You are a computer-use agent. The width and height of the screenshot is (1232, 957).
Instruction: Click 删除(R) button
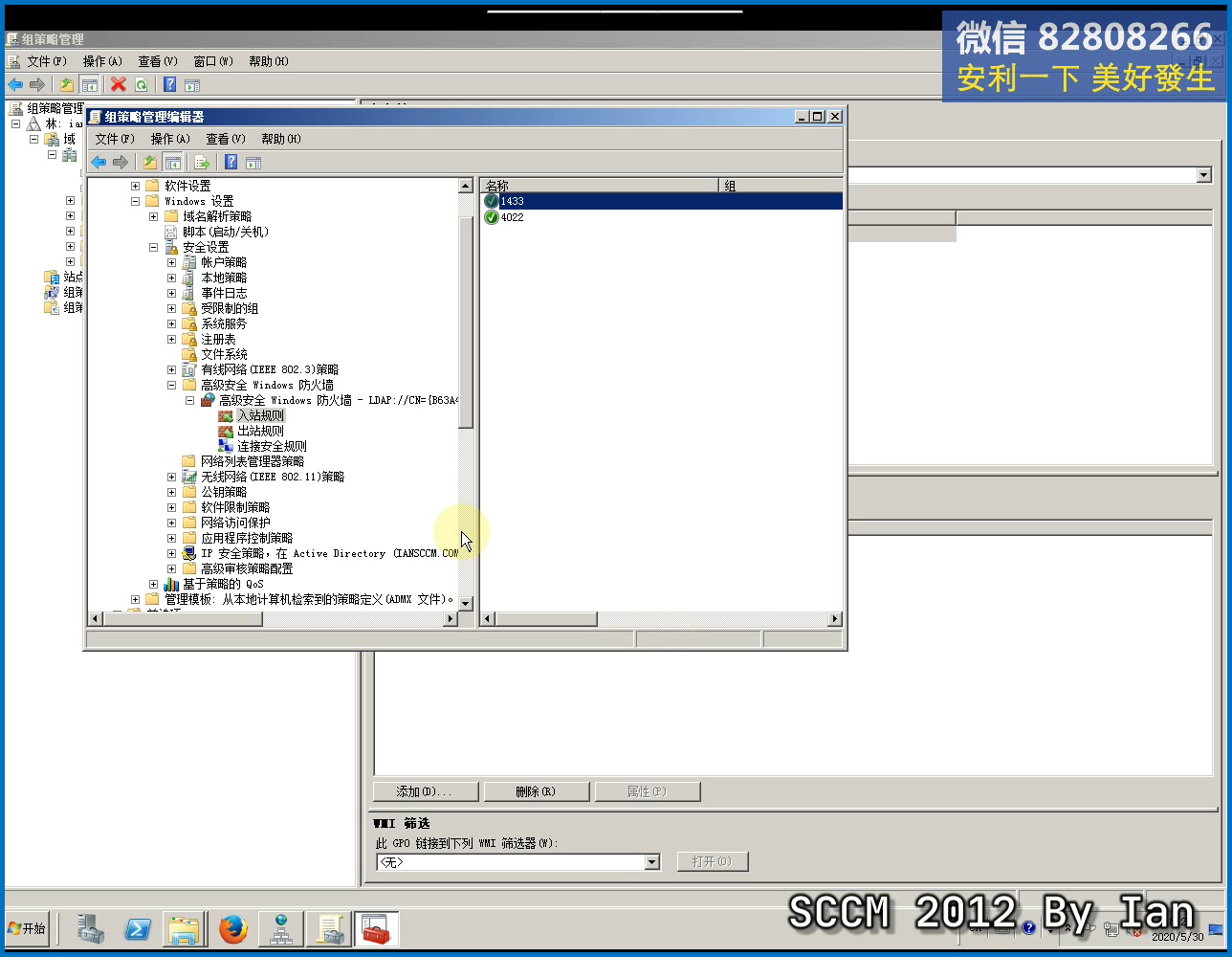click(535, 791)
